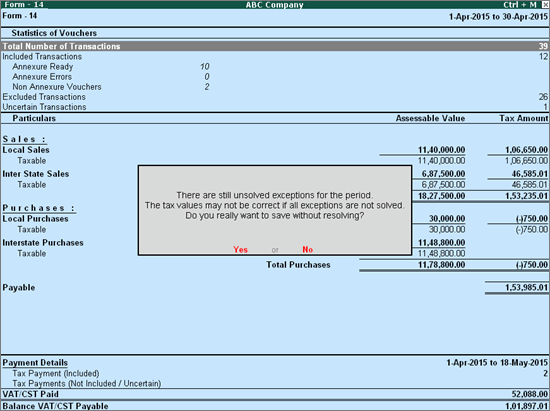This screenshot has width=550, height=411.
Task: Select Non Annexure Vouchers line
Action: 110,87
